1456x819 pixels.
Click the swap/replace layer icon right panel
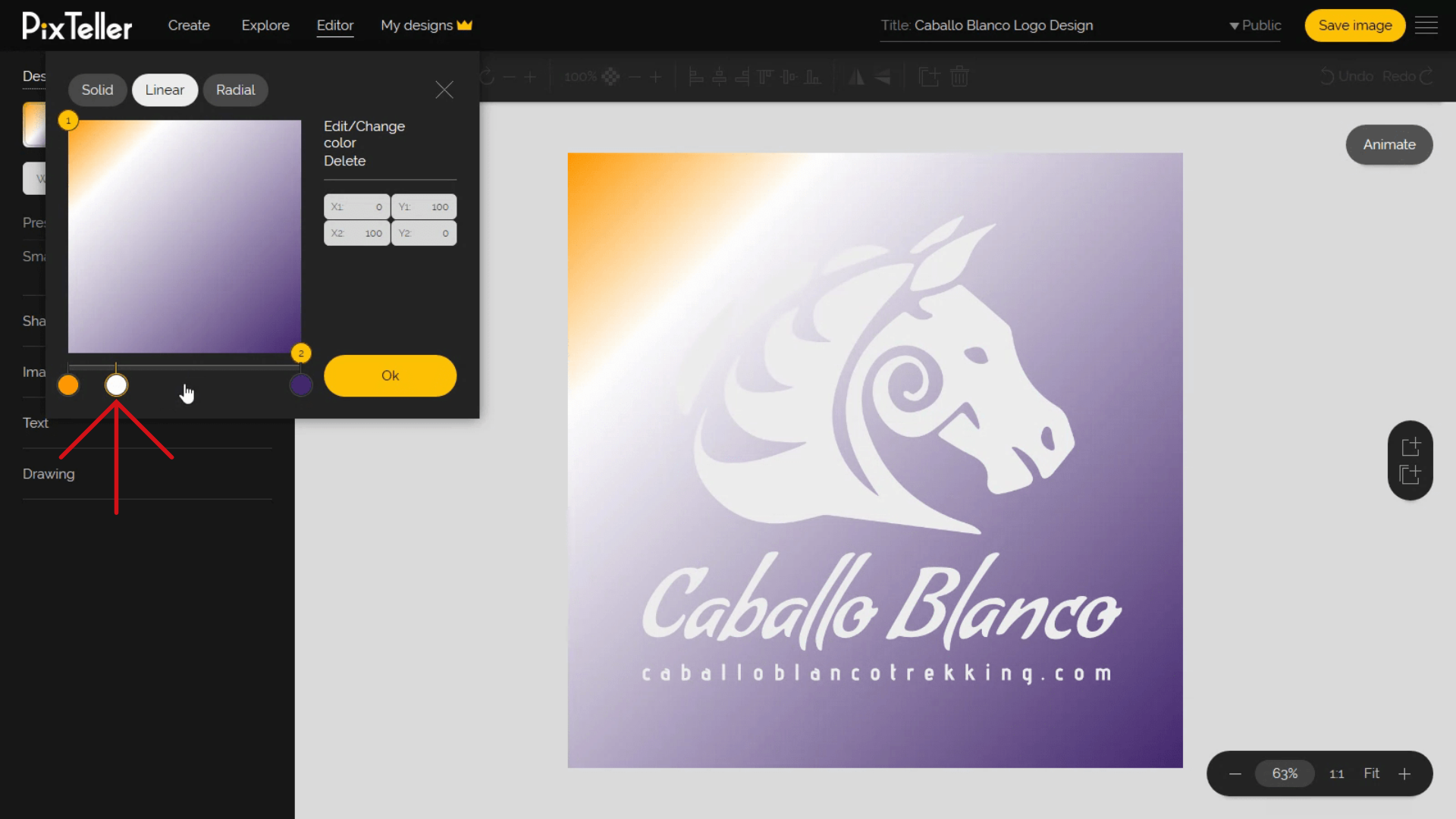point(1413,475)
